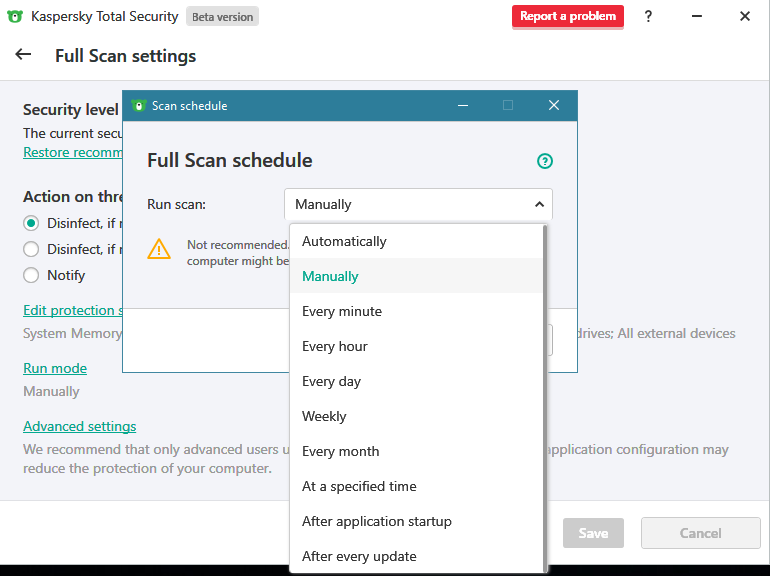Choose Every month from the list
Viewport: 770px width, 576px height.
click(416, 451)
